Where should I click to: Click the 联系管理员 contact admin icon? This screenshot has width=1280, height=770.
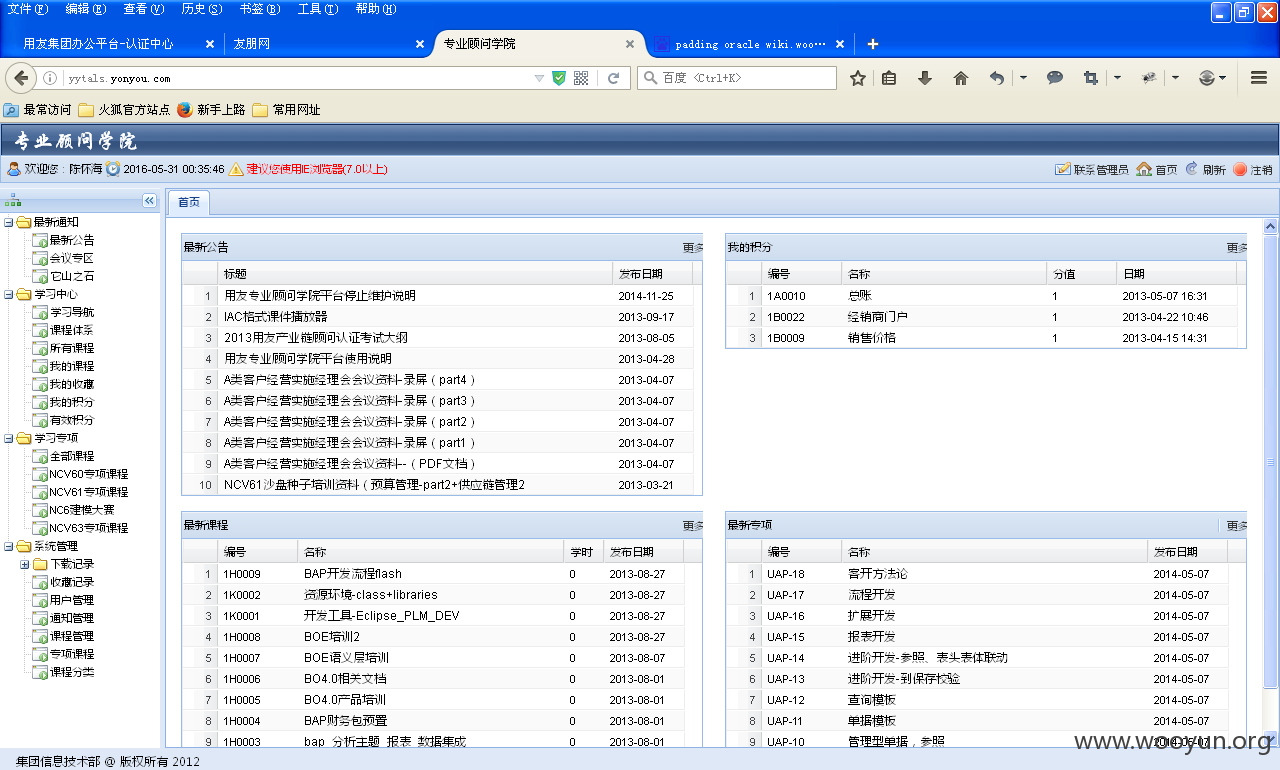(1063, 169)
